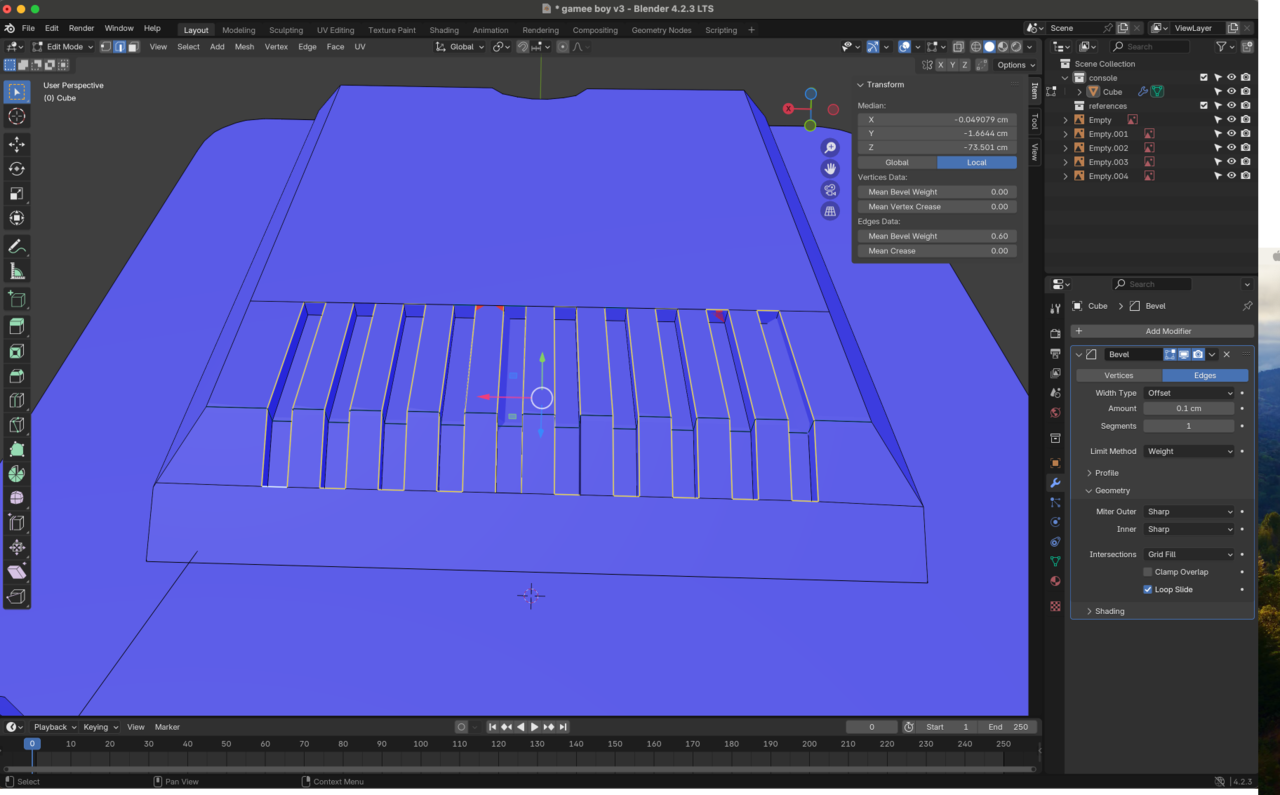Disable the Loop Slide checkbox
This screenshot has width=1280, height=795.
point(1148,590)
